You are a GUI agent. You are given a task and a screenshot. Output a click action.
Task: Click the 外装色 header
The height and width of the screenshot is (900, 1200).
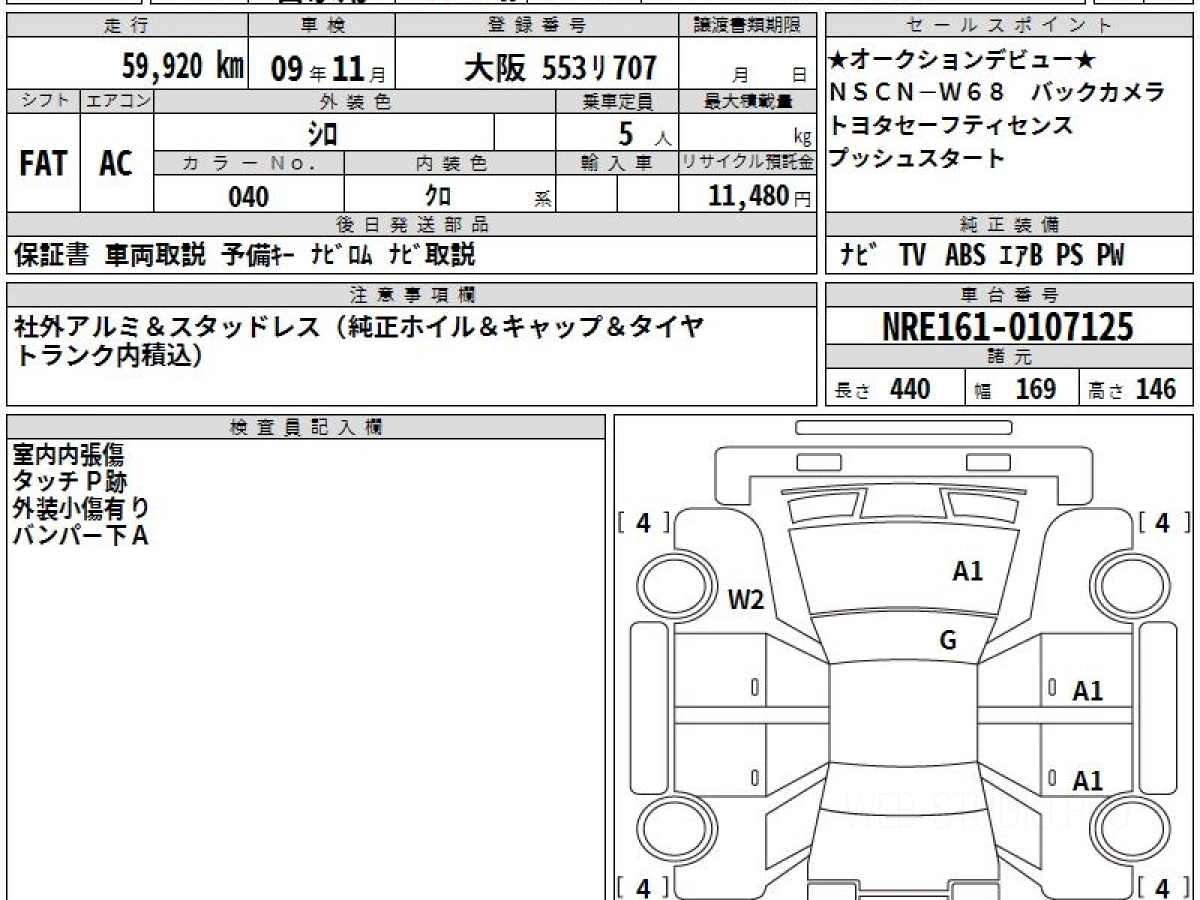tap(355, 101)
